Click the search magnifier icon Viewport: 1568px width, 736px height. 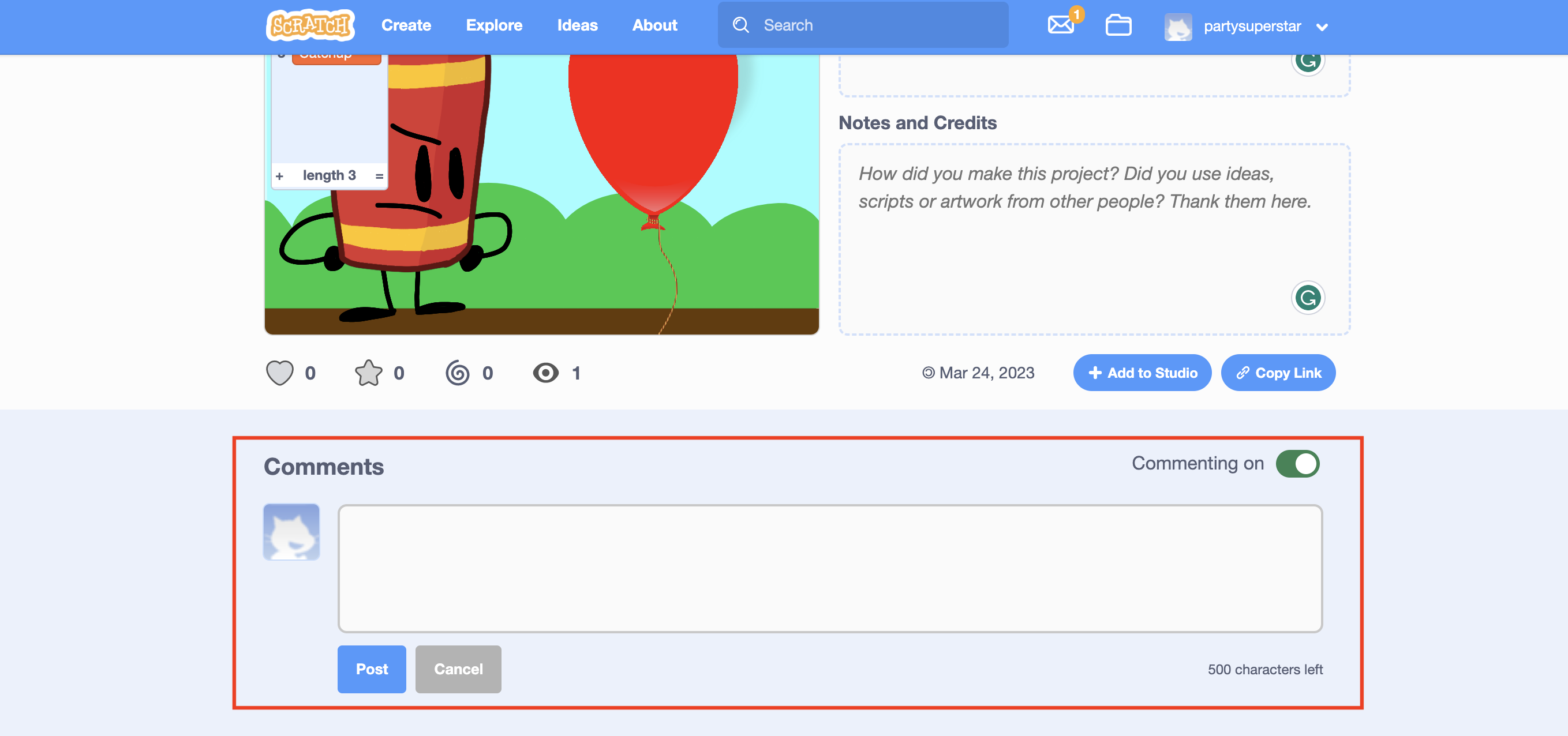[740, 25]
